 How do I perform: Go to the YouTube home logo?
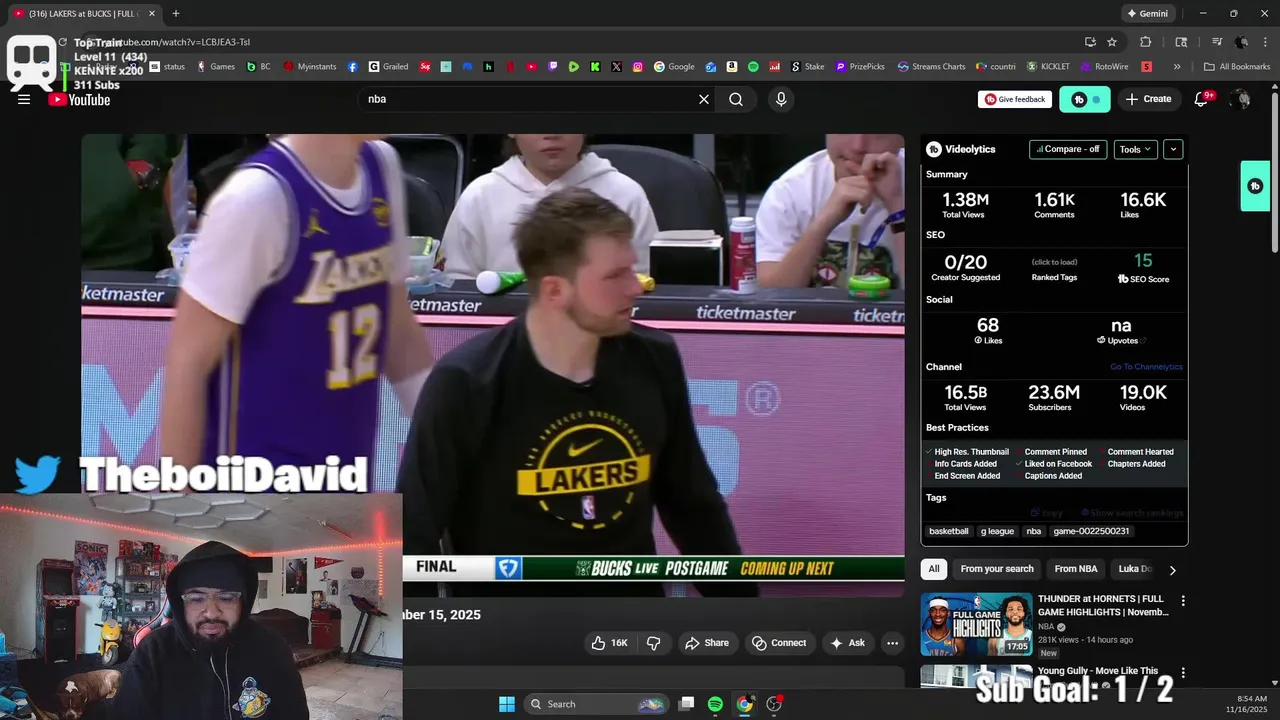pyautogui.click(x=79, y=99)
